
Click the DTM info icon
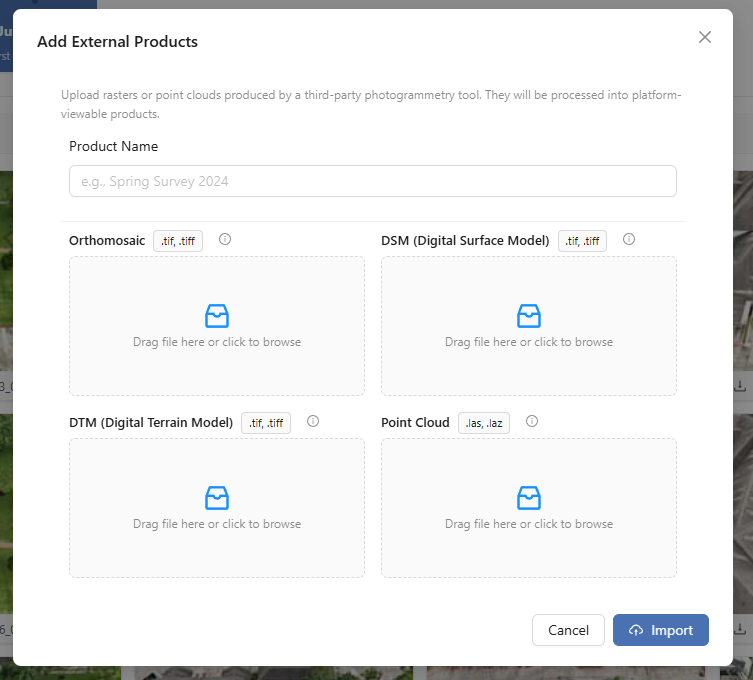[313, 421]
